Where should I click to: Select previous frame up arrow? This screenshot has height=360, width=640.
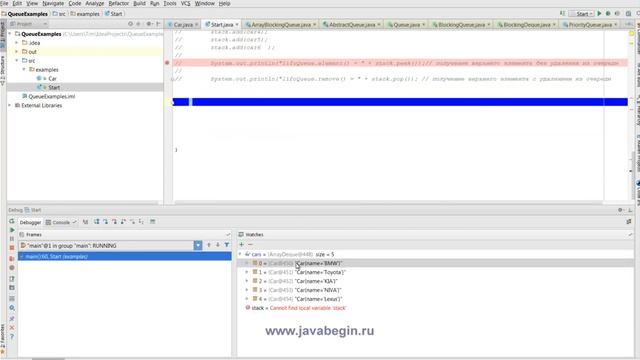[209, 245]
